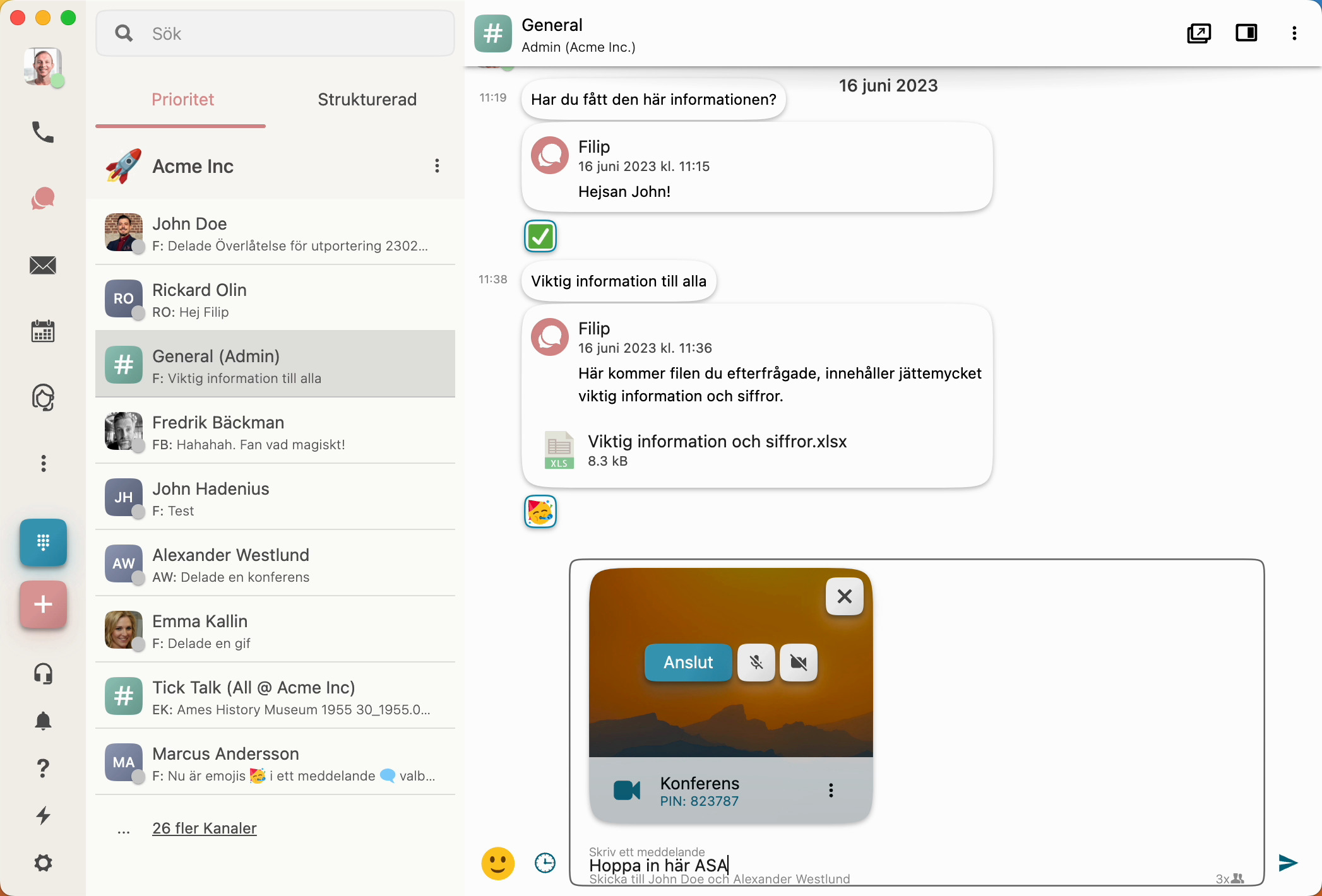
Task: Expand the 26 fler Kanaler list
Action: 204,828
